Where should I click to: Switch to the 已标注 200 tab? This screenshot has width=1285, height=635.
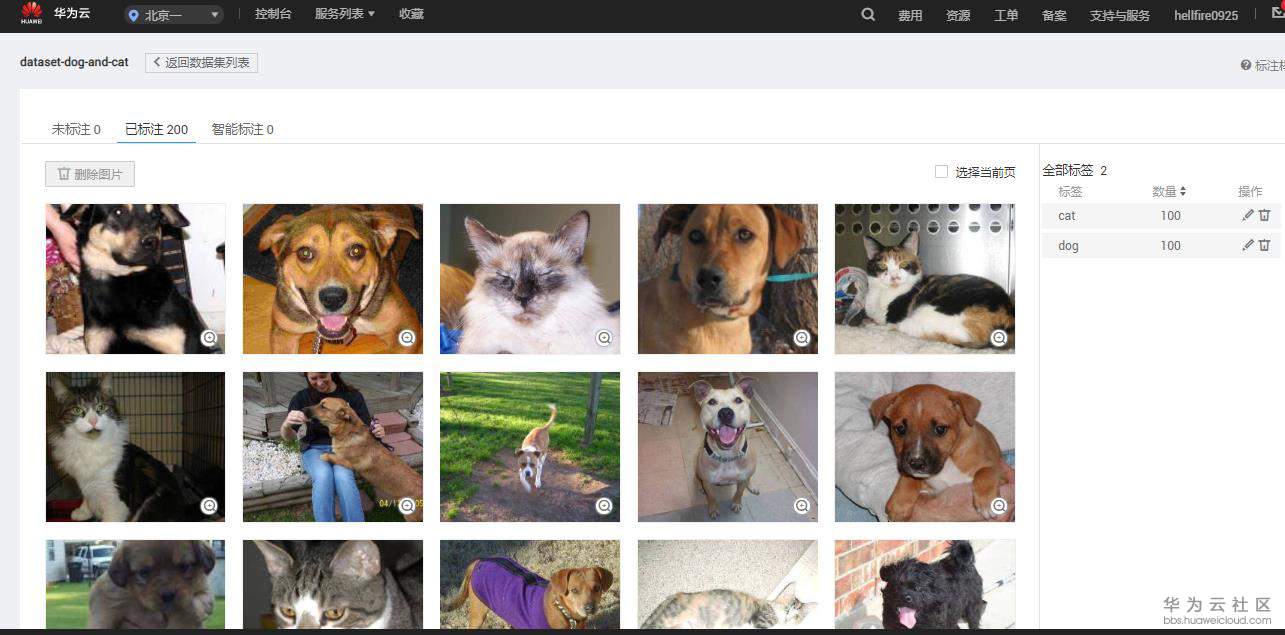[156, 129]
